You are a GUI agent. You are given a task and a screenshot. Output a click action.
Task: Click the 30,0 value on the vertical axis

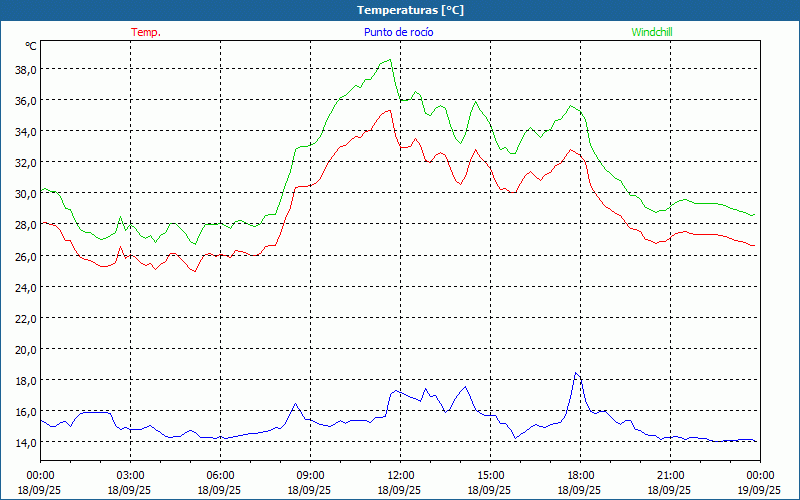click(x=25, y=194)
